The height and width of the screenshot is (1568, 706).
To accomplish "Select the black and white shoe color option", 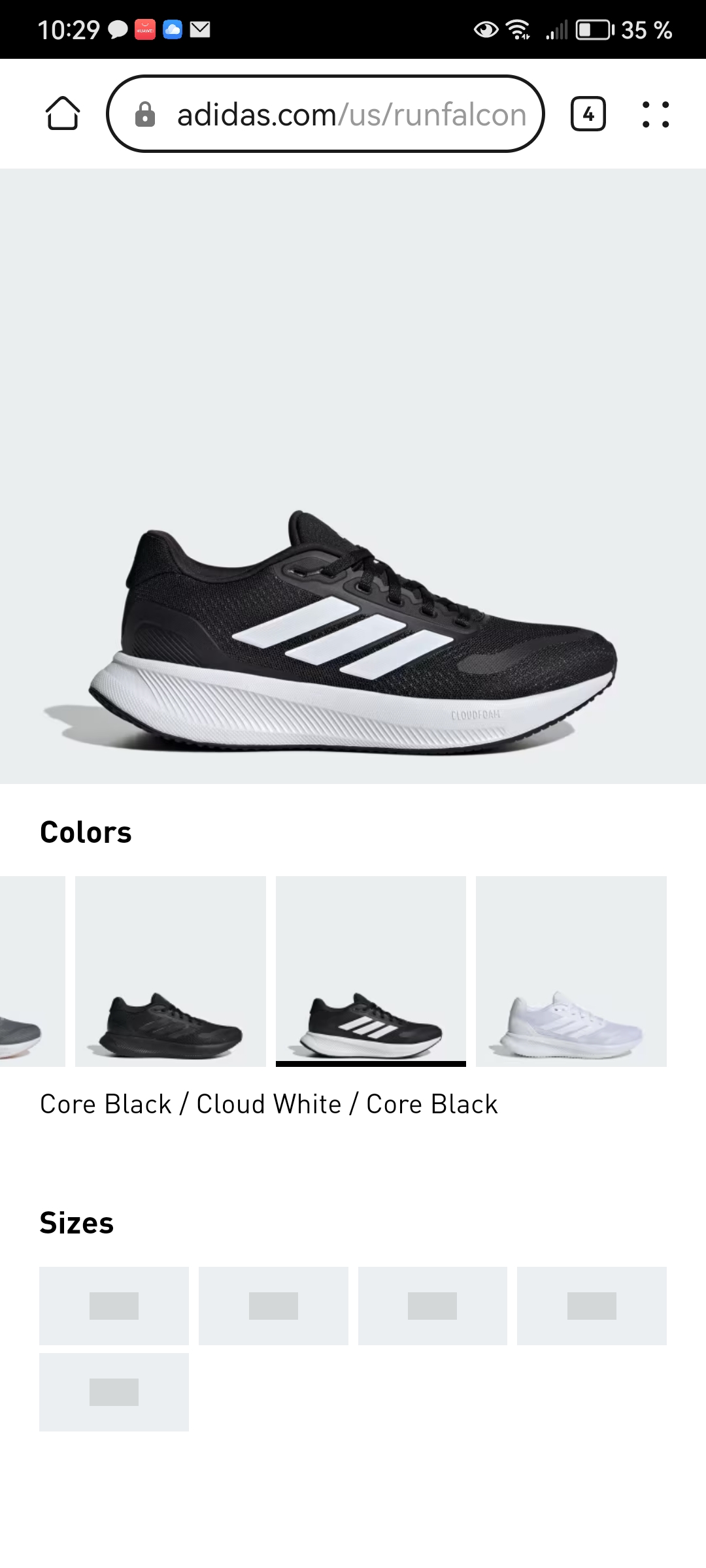I will pyautogui.click(x=371, y=971).
